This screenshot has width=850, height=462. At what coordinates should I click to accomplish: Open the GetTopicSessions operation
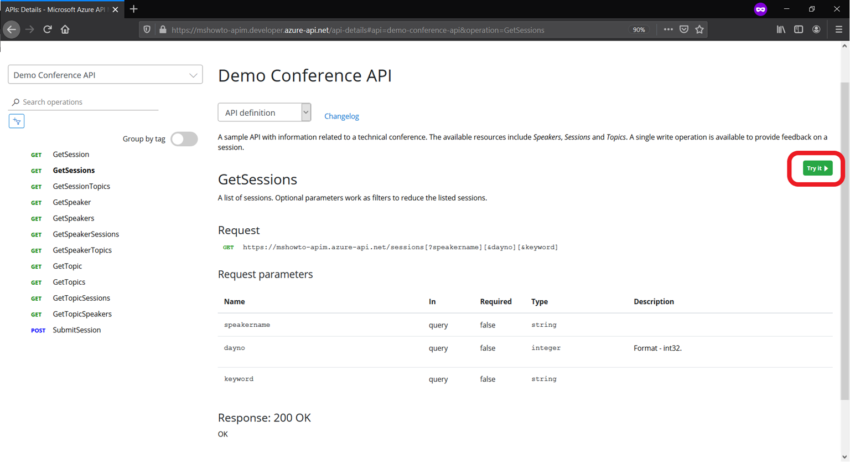[81, 298]
